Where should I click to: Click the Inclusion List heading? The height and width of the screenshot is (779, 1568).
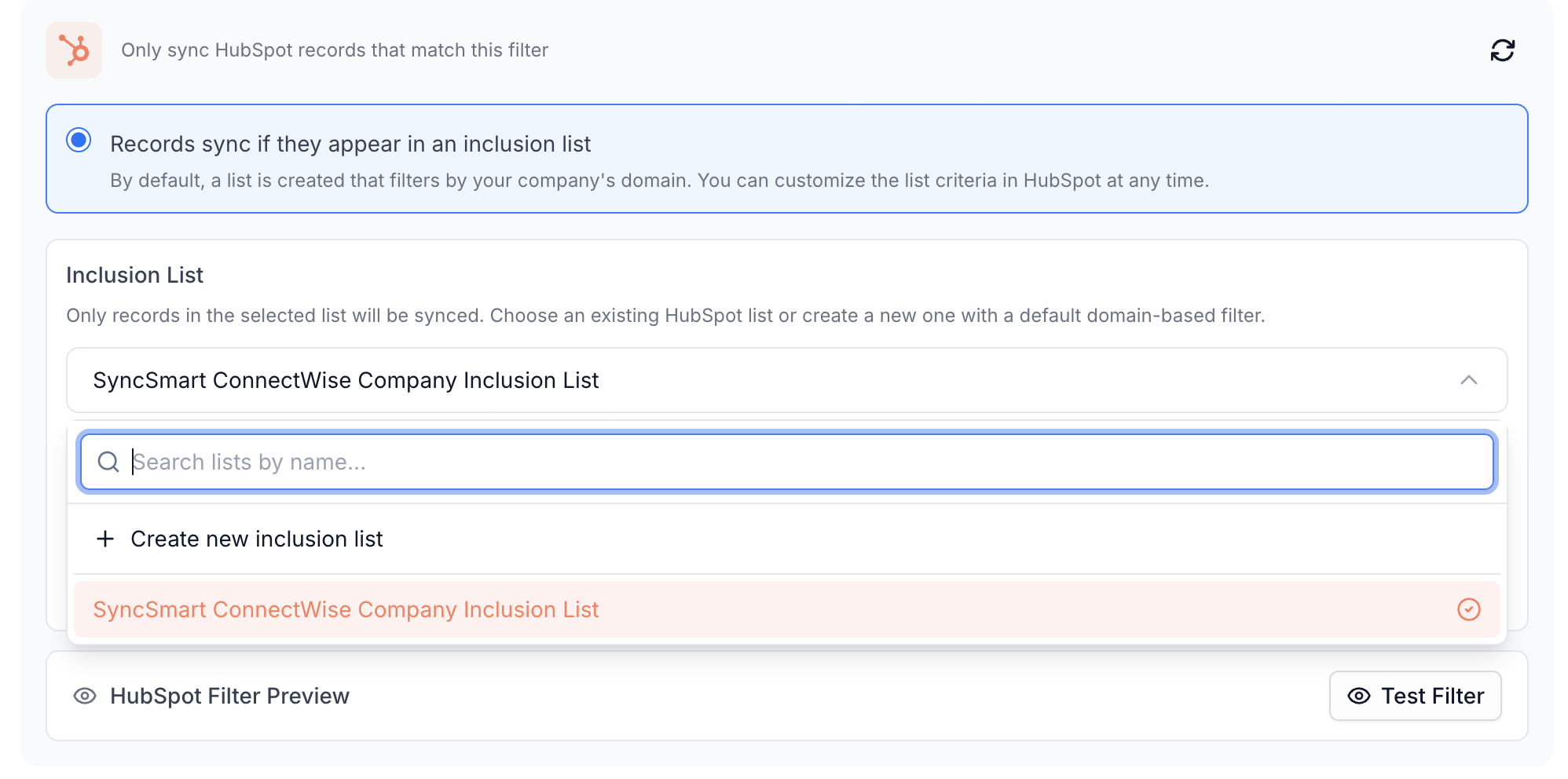(134, 276)
